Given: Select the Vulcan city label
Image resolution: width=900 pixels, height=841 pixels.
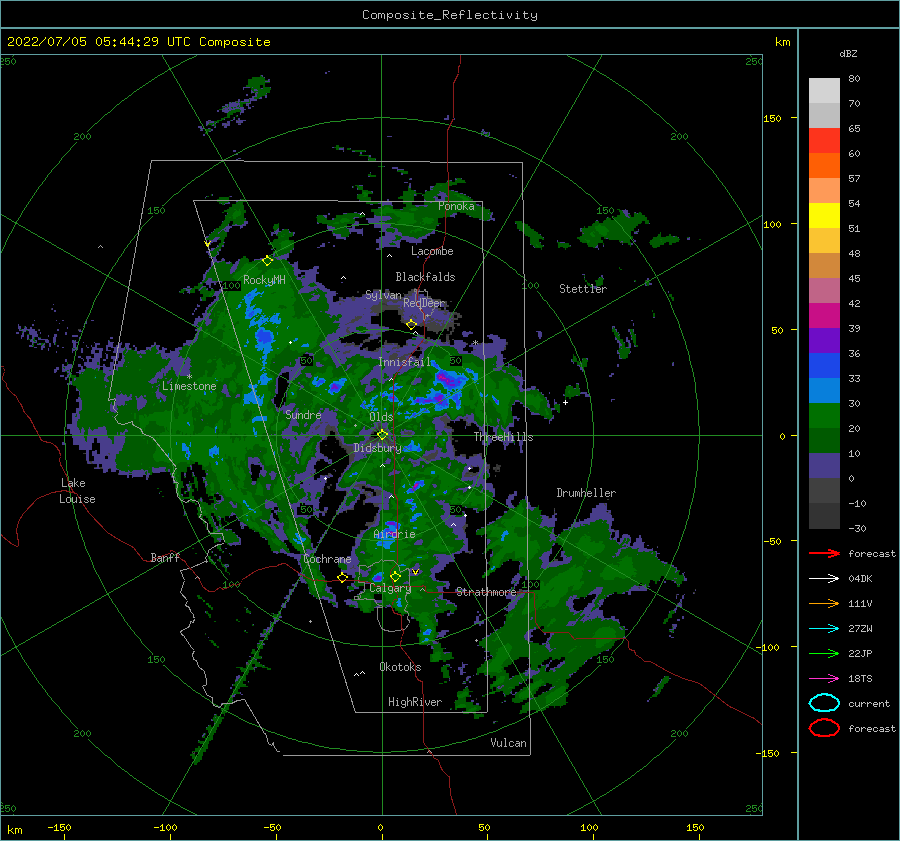Looking at the screenshot, I should (508, 743).
